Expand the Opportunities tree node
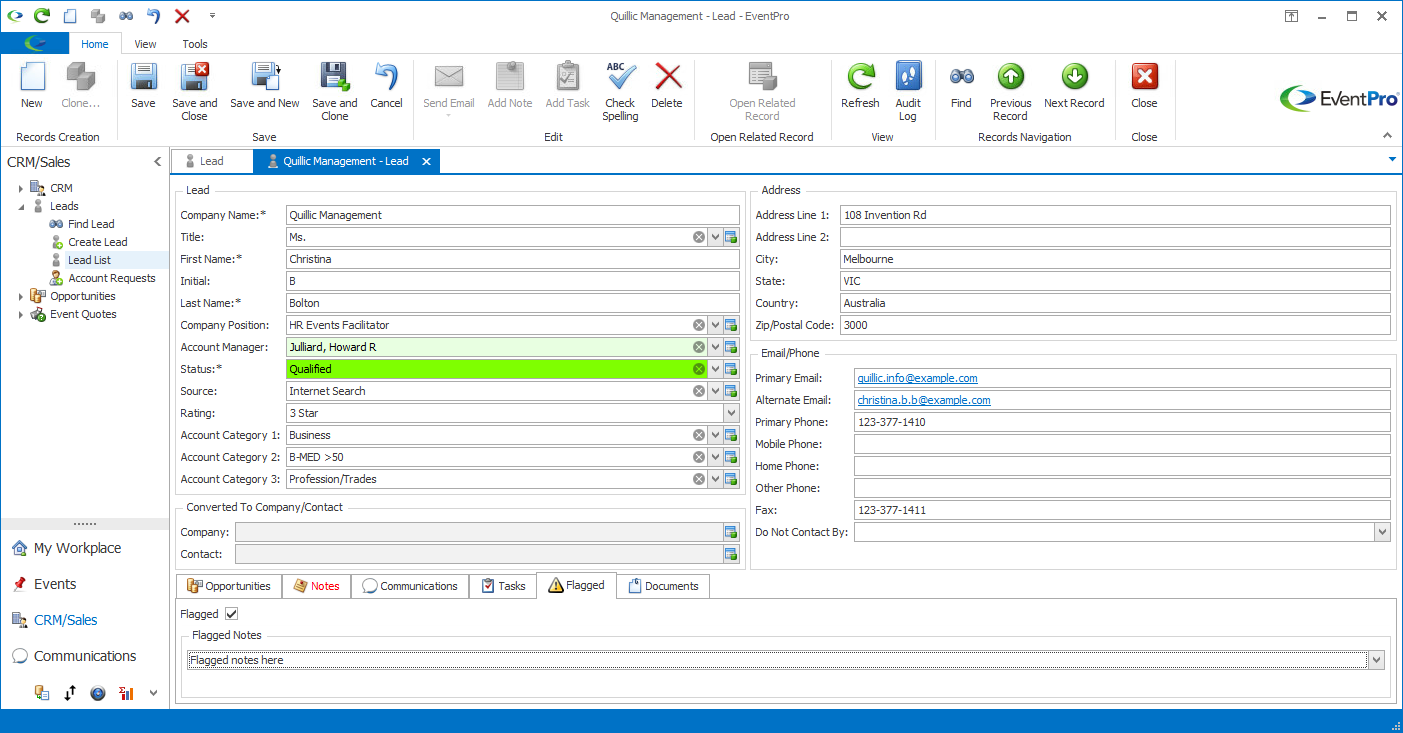The image size is (1403, 733). tap(21, 296)
